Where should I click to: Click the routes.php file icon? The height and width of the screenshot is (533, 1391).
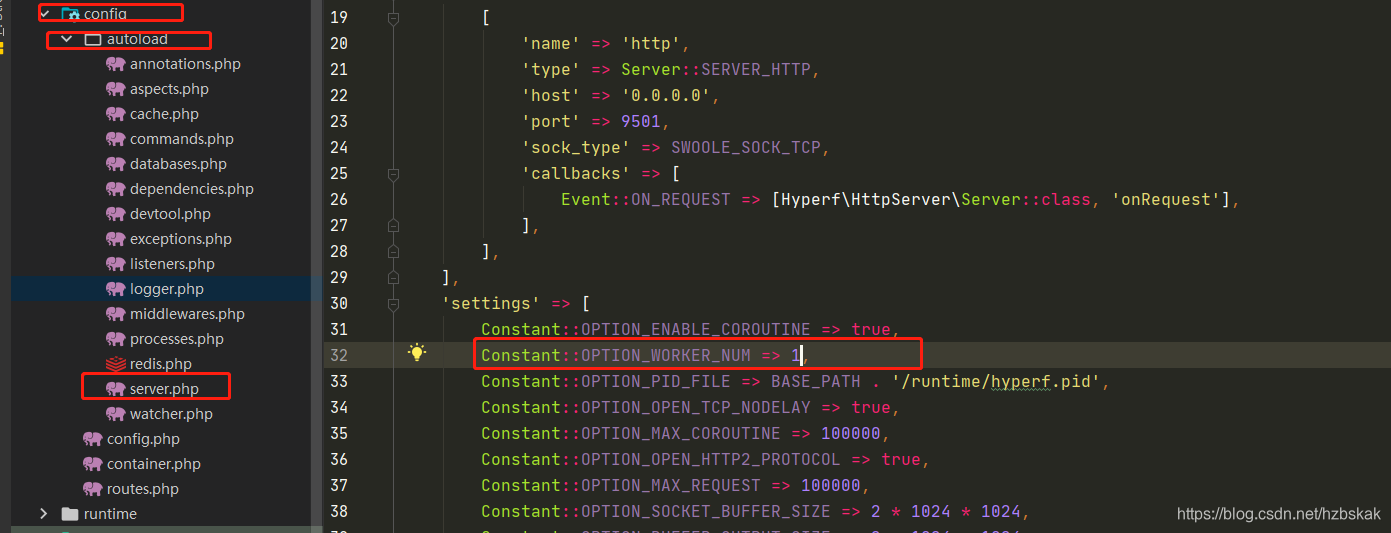pos(93,489)
